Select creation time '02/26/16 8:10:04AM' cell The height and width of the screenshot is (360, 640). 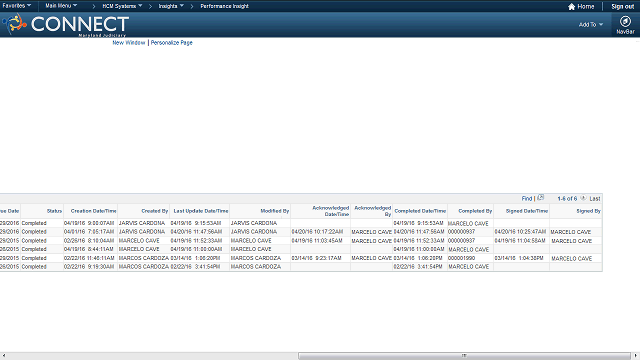[89, 241]
